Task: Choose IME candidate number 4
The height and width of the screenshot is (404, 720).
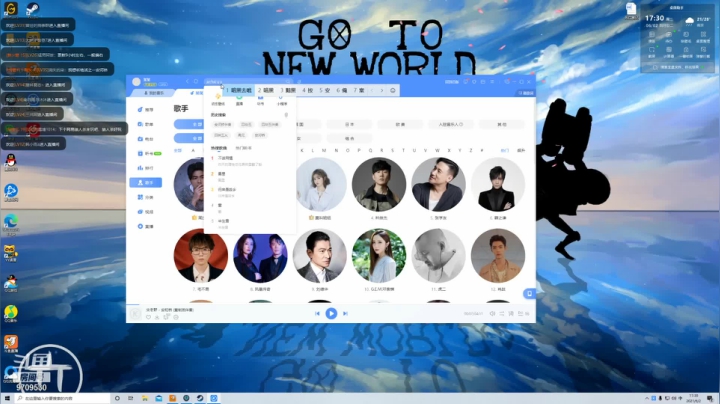Action: [x=308, y=90]
